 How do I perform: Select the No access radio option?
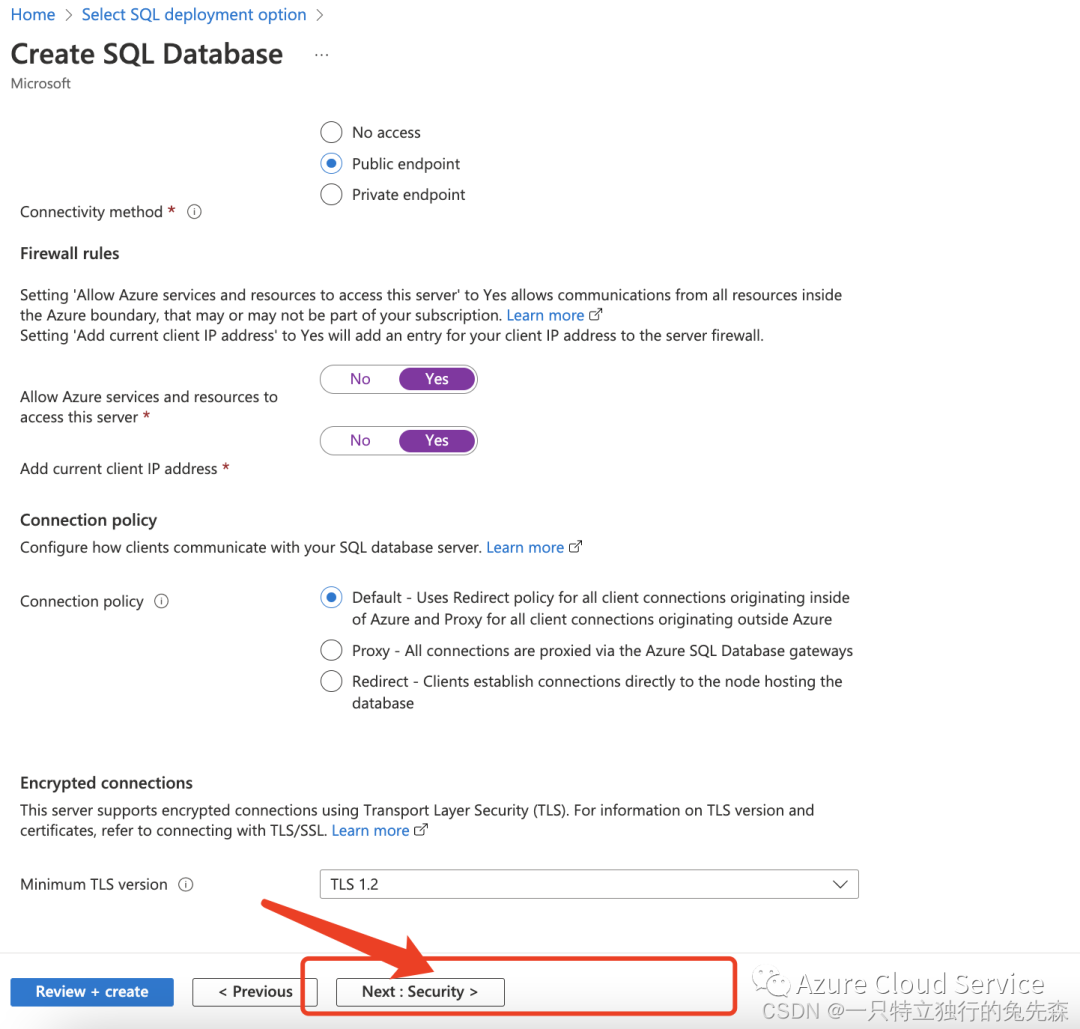pos(331,132)
